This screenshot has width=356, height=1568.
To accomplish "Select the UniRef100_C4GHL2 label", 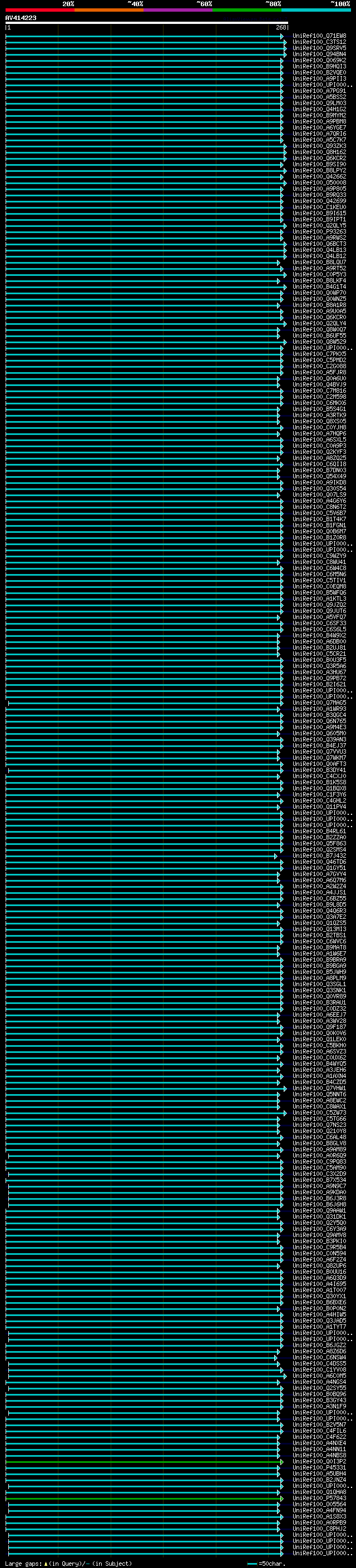I will (319, 800).
